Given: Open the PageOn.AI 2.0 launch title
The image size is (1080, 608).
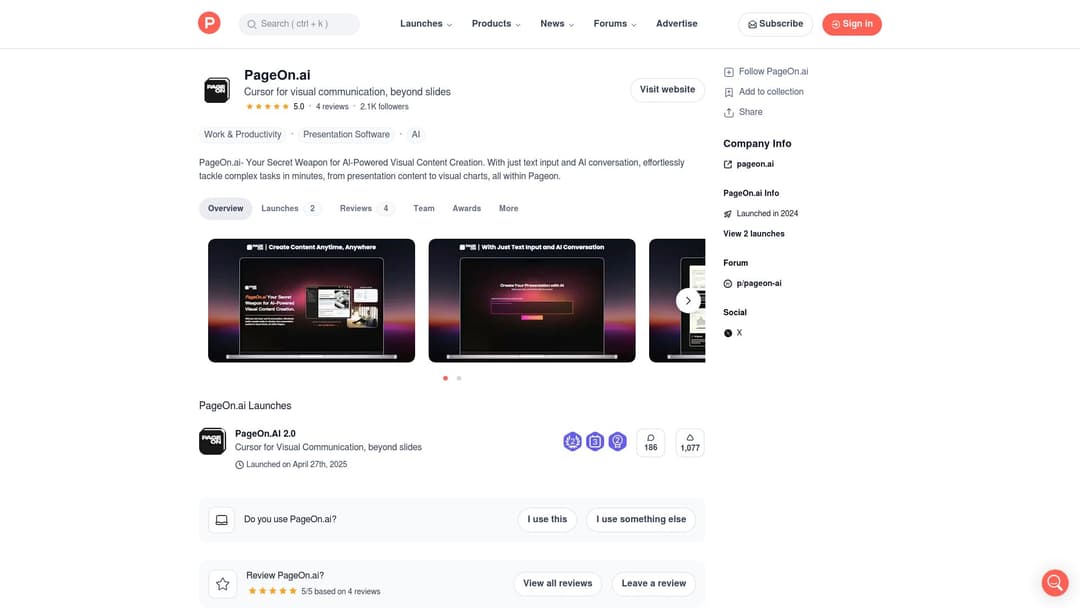Looking at the screenshot, I should [265, 434].
